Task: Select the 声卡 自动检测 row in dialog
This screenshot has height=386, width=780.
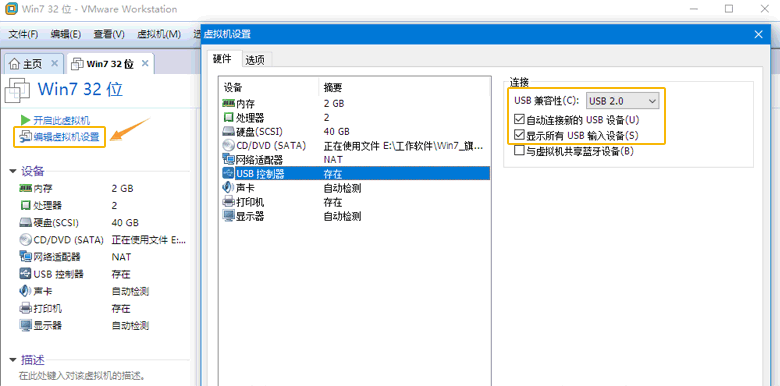Action: click(356, 188)
